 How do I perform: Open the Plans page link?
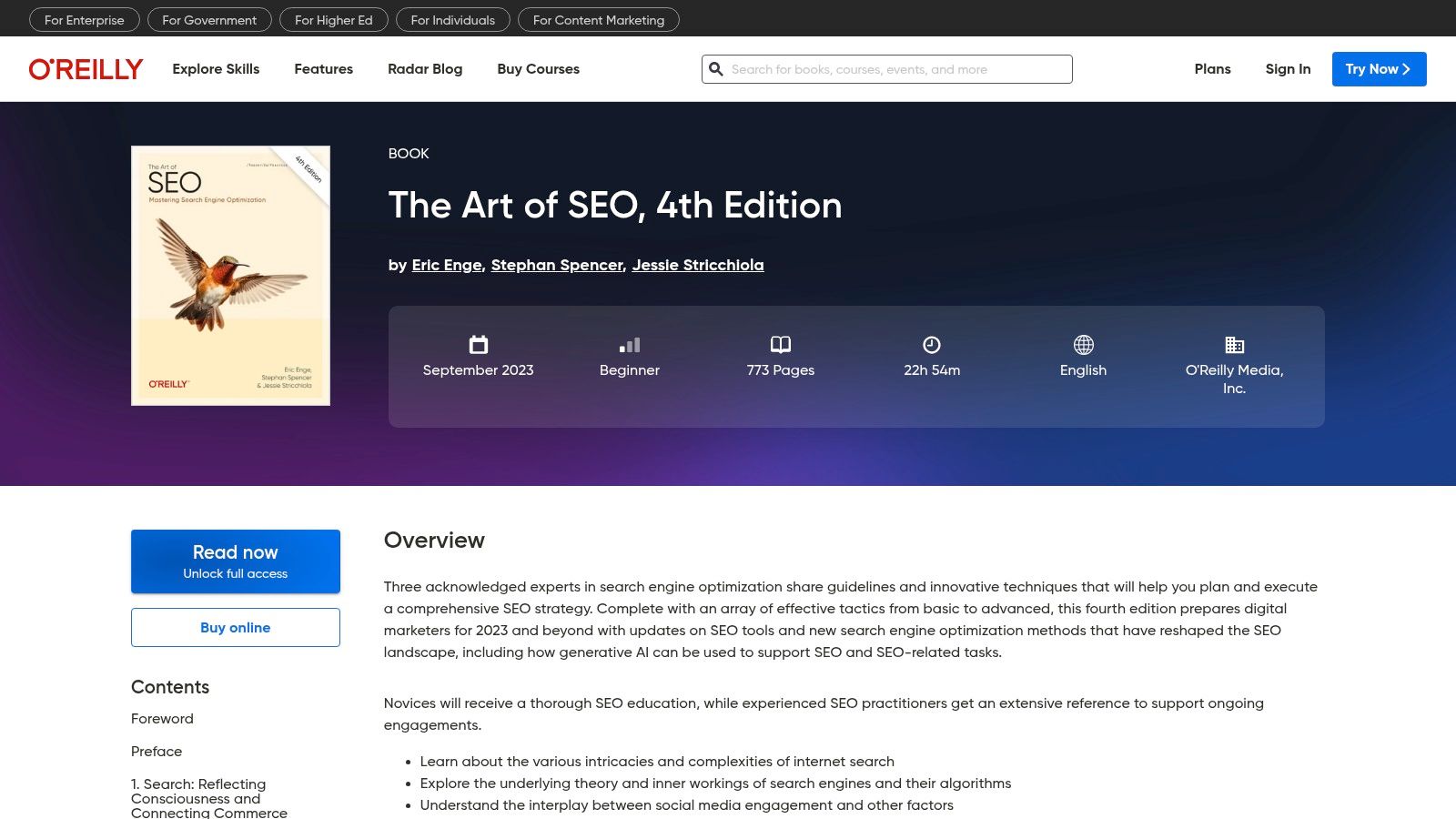tap(1212, 69)
